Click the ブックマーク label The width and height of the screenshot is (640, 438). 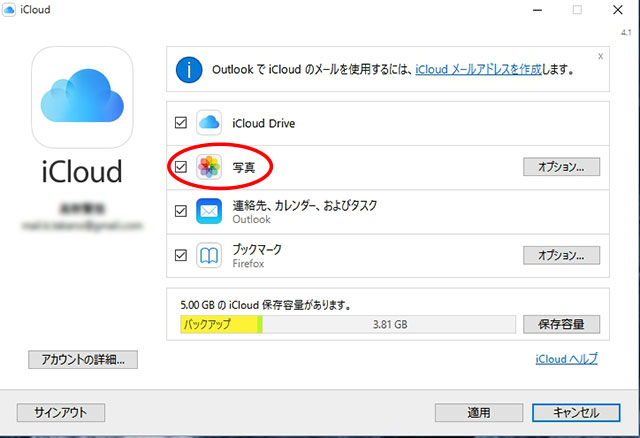(x=257, y=249)
